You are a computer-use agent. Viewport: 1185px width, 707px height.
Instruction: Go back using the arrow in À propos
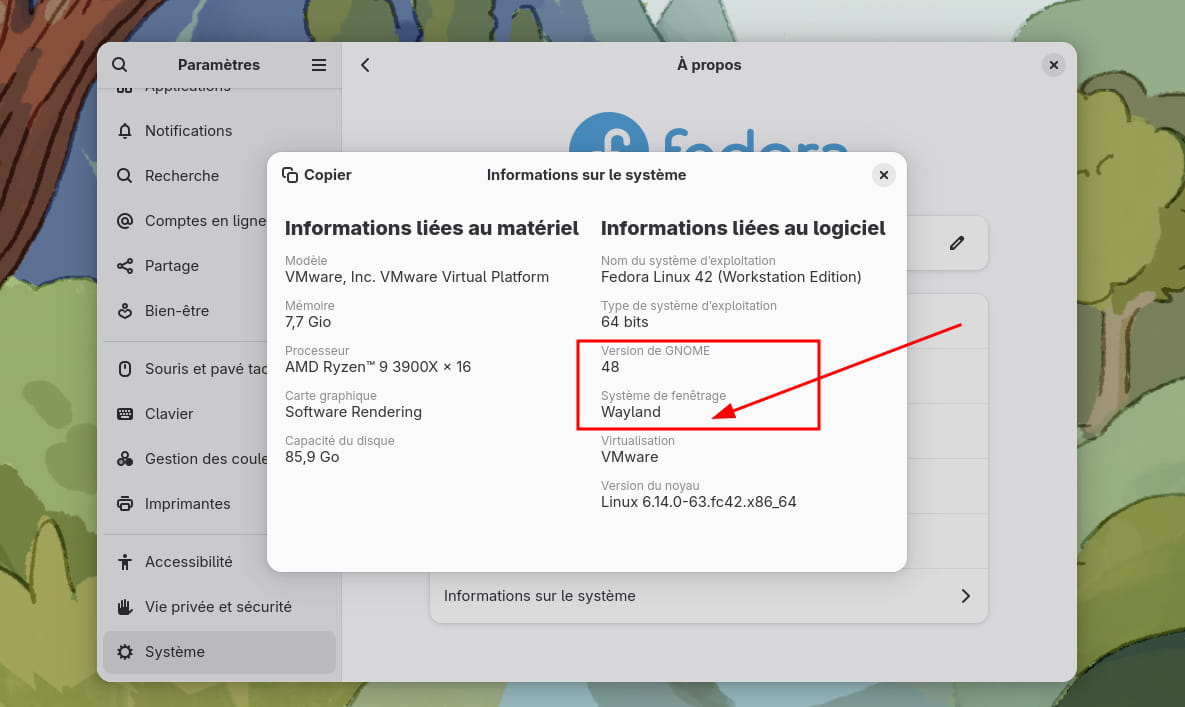[x=365, y=65]
